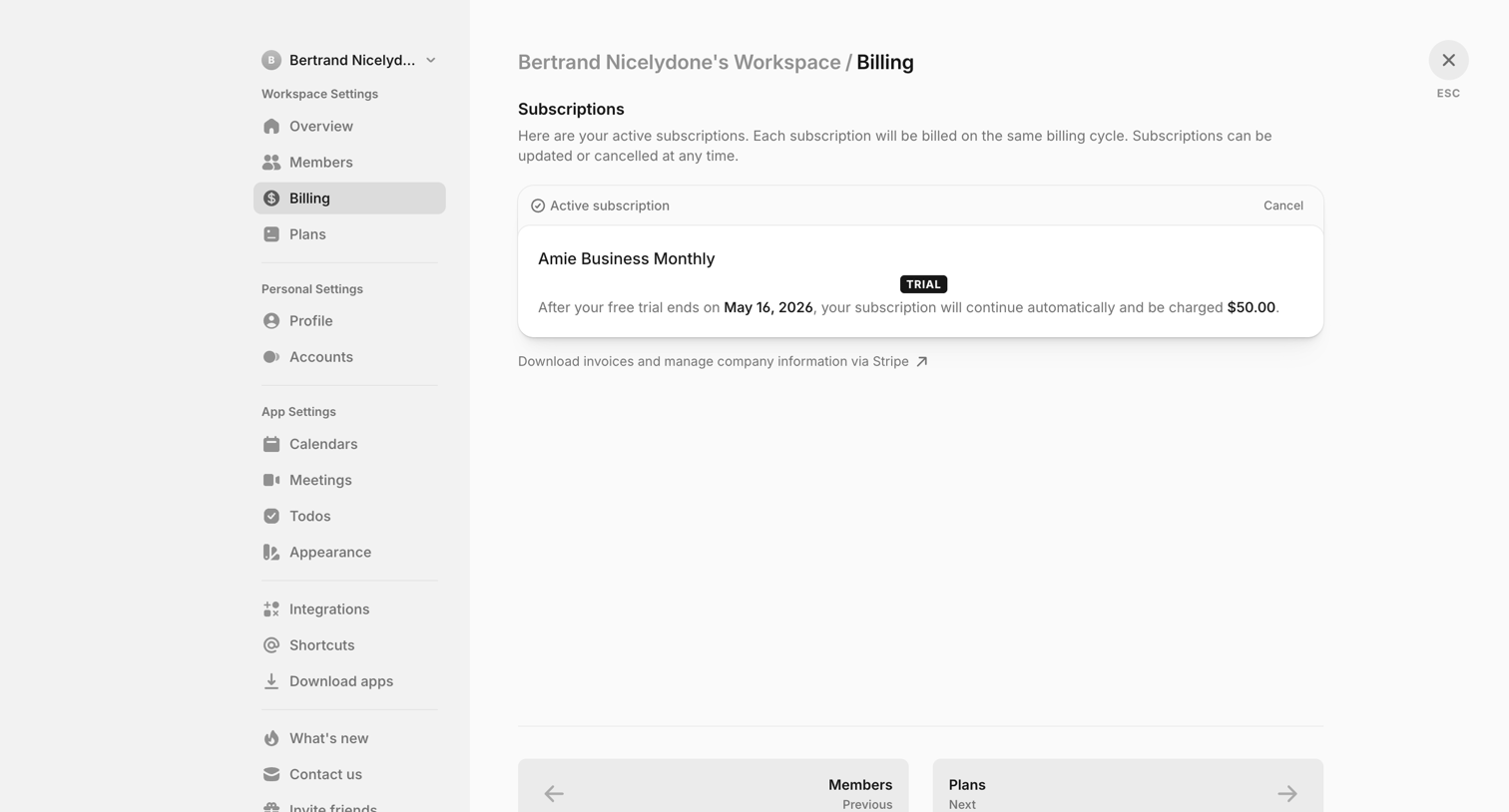This screenshot has height=812, width=1509.
Task: Click the Billing dollar icon
Action: click(271, 199)
